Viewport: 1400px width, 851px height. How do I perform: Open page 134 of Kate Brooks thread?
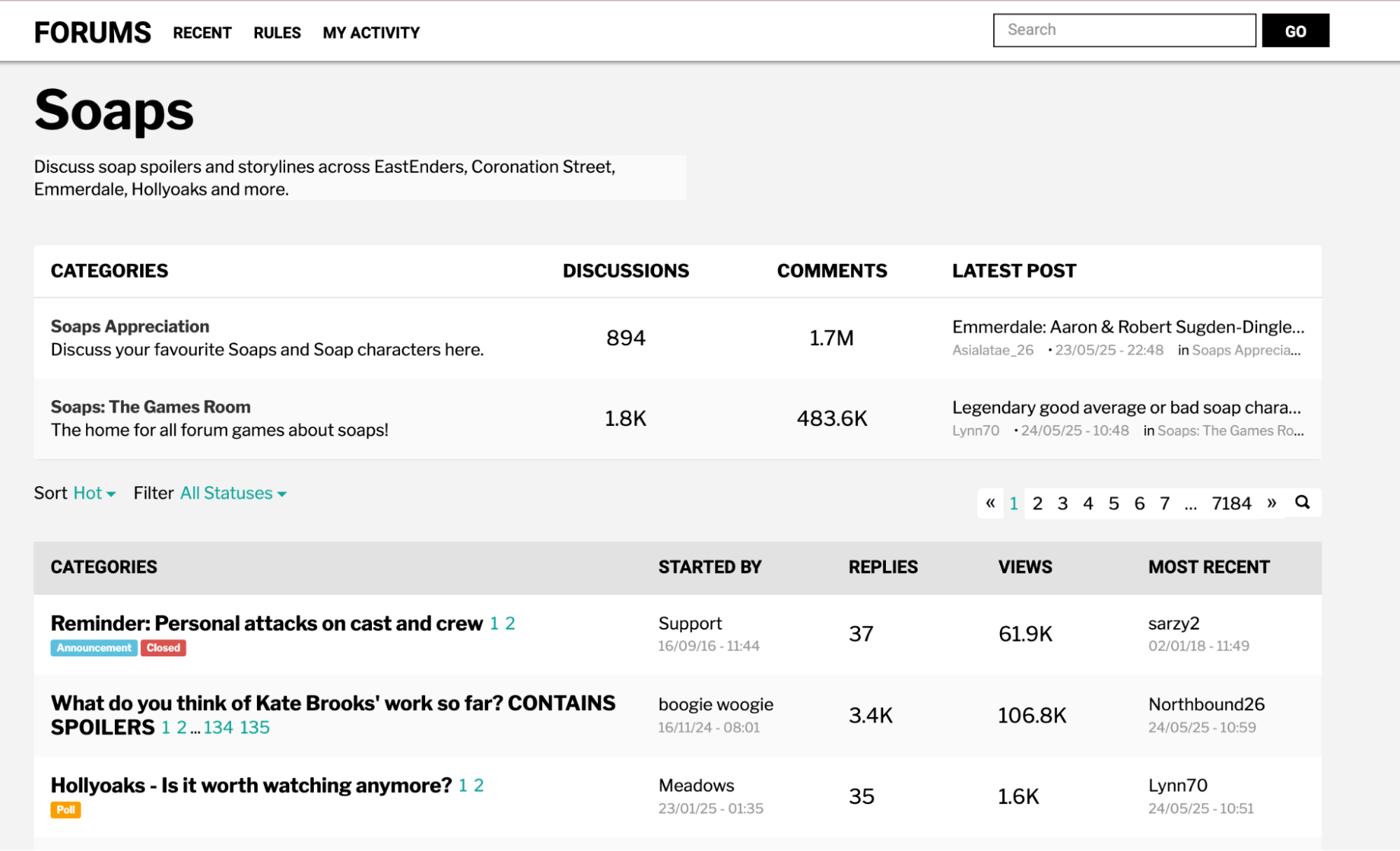219,728
